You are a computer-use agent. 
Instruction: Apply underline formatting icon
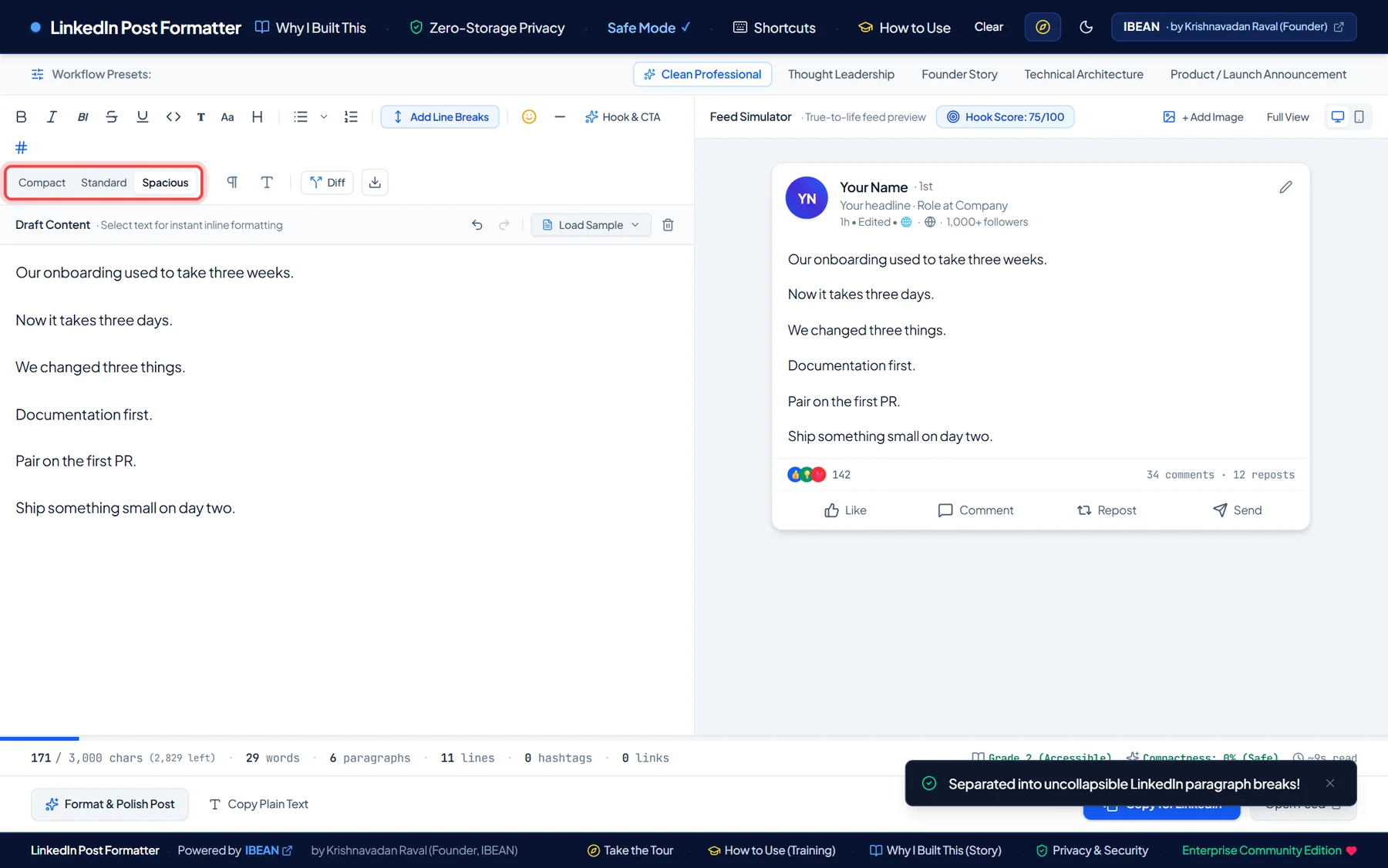click(143, 117)
